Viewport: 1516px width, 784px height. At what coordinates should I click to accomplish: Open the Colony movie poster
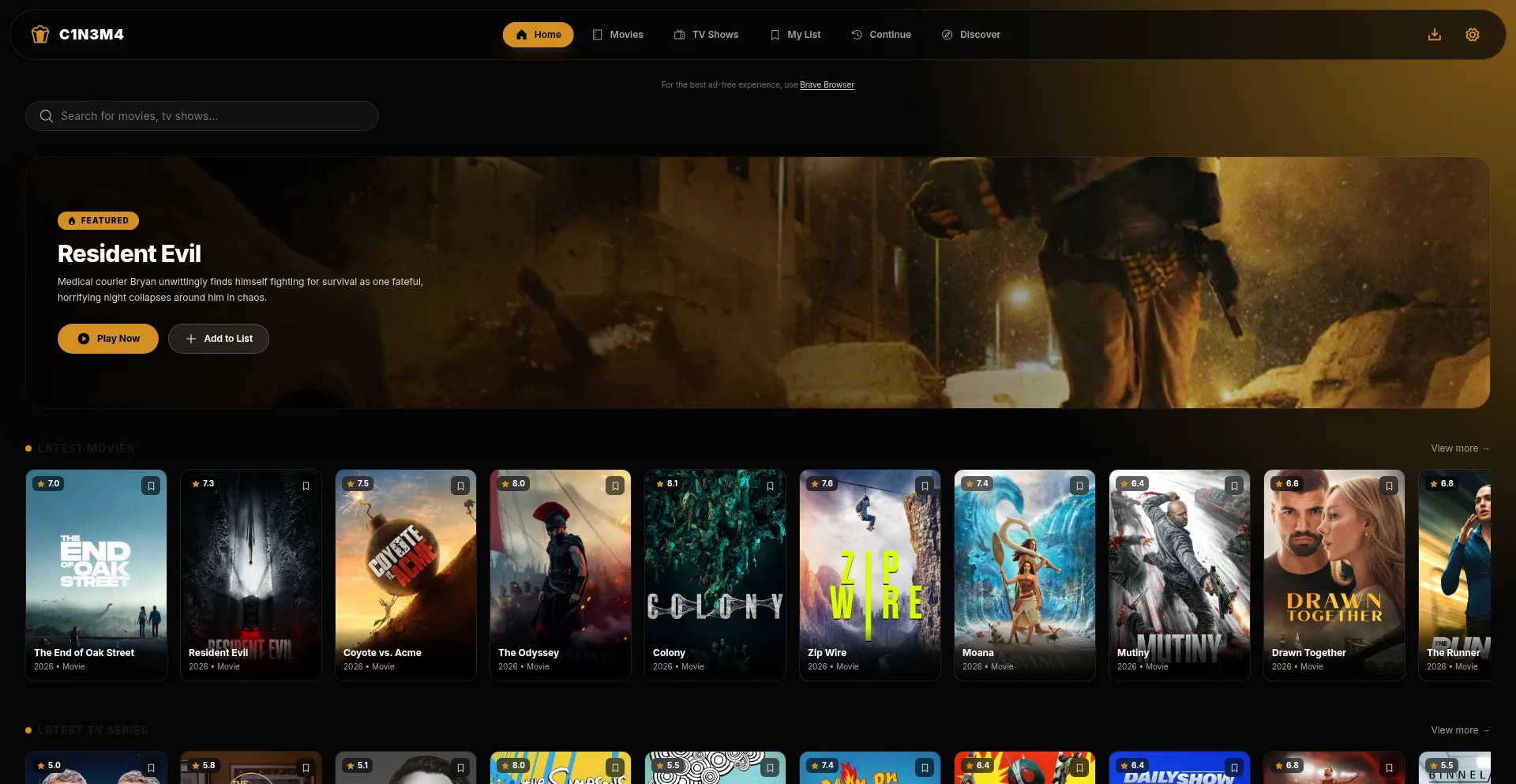(x=715, y=576)
